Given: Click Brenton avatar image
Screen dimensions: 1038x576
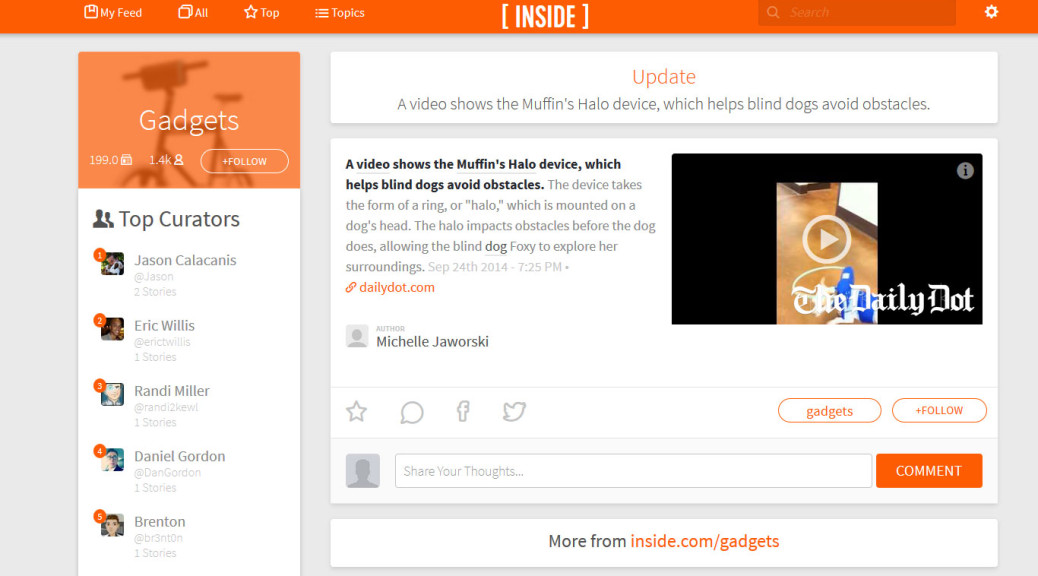Looking at the screenshot, I should pos(112,525).
